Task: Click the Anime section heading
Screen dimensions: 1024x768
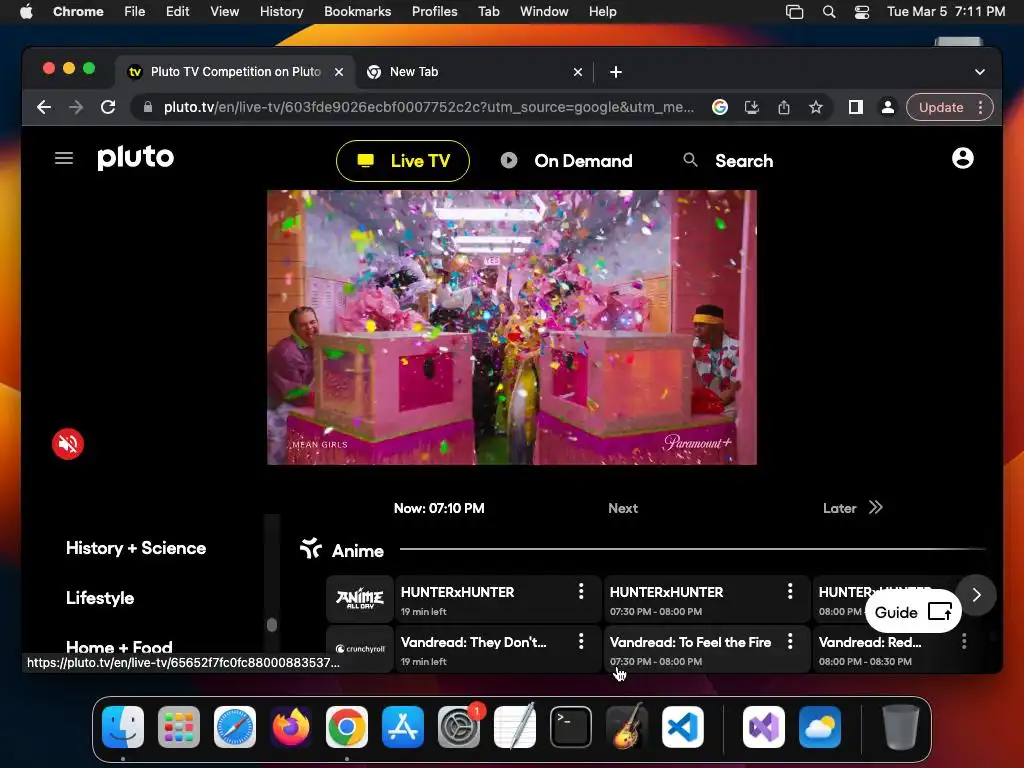Action: click(357, 551)
